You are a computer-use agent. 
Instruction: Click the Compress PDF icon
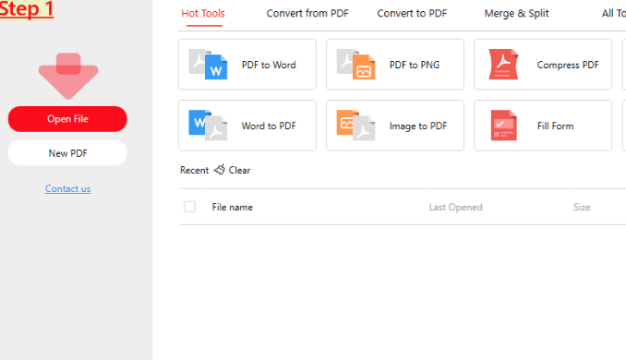click(503, 64)
